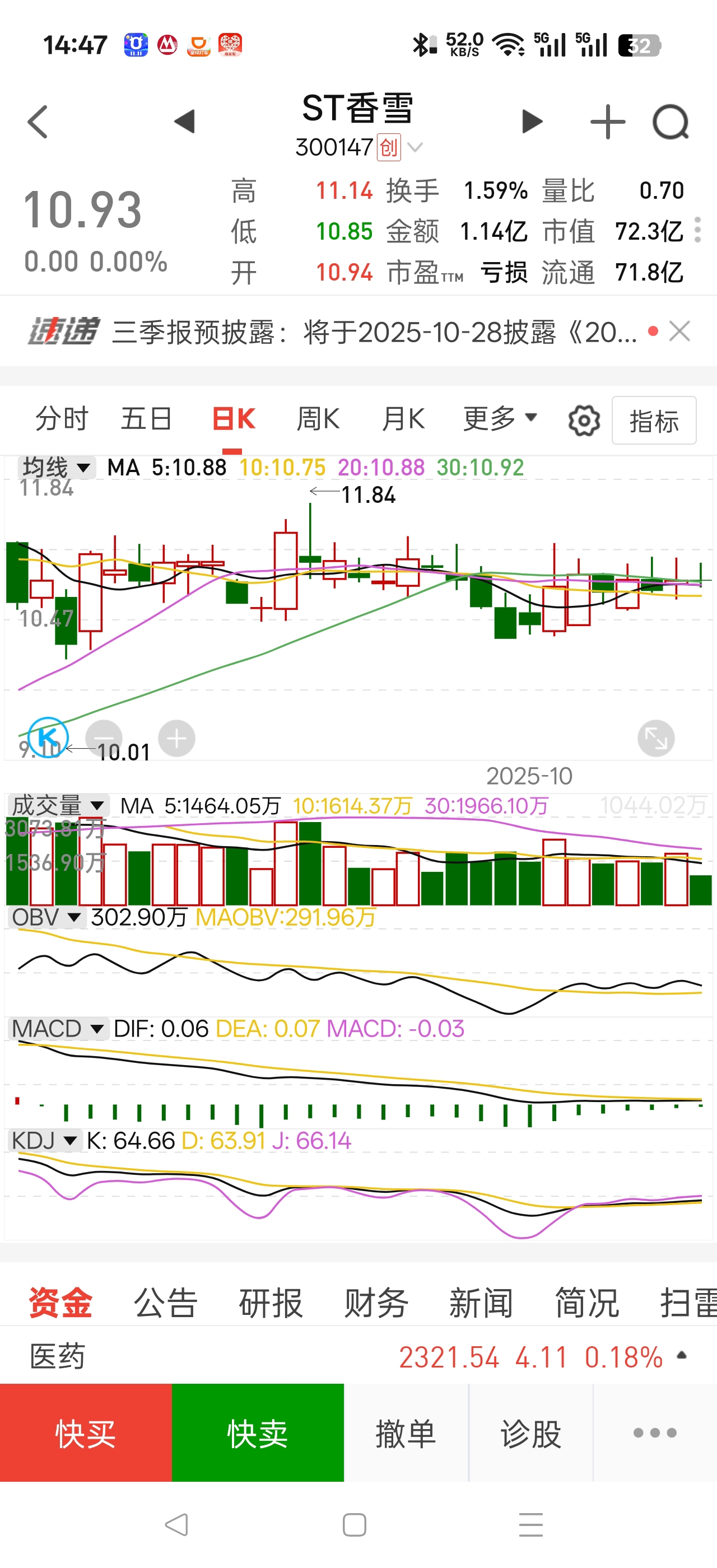The width and height of the screenshot is (717, 1568).
Task: Tap Android back navigation button
Action: click(x=176, y=1525)
